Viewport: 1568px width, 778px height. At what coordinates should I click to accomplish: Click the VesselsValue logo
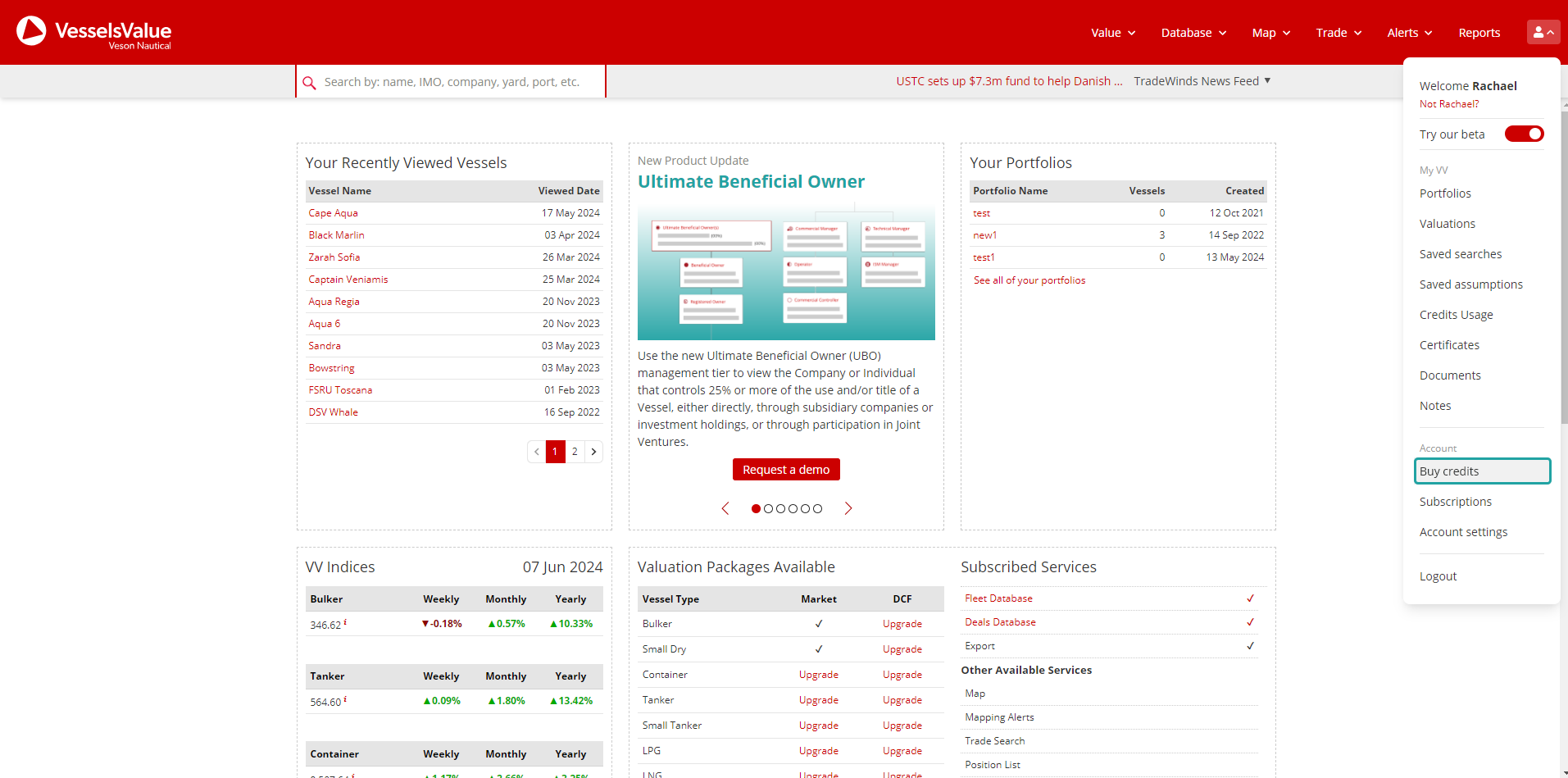tap(94, 32)
